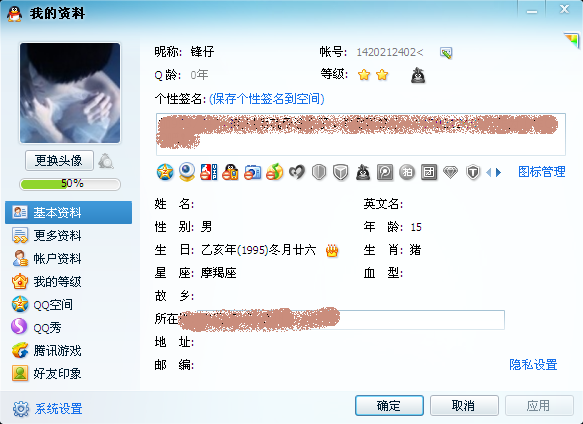Viewport: 583px width, 424px height.
Task: Click the grey heart wings badge icon
Action: (297, 172)
